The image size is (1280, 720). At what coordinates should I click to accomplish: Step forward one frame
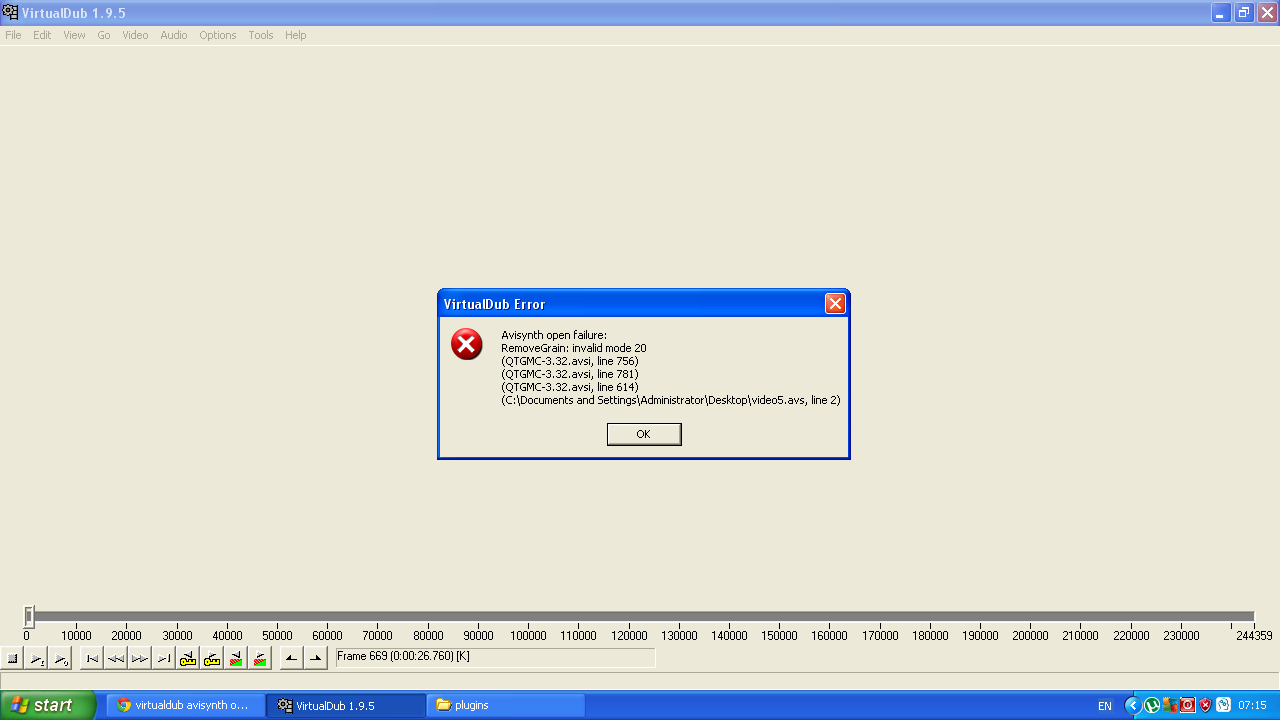(140, 658)
